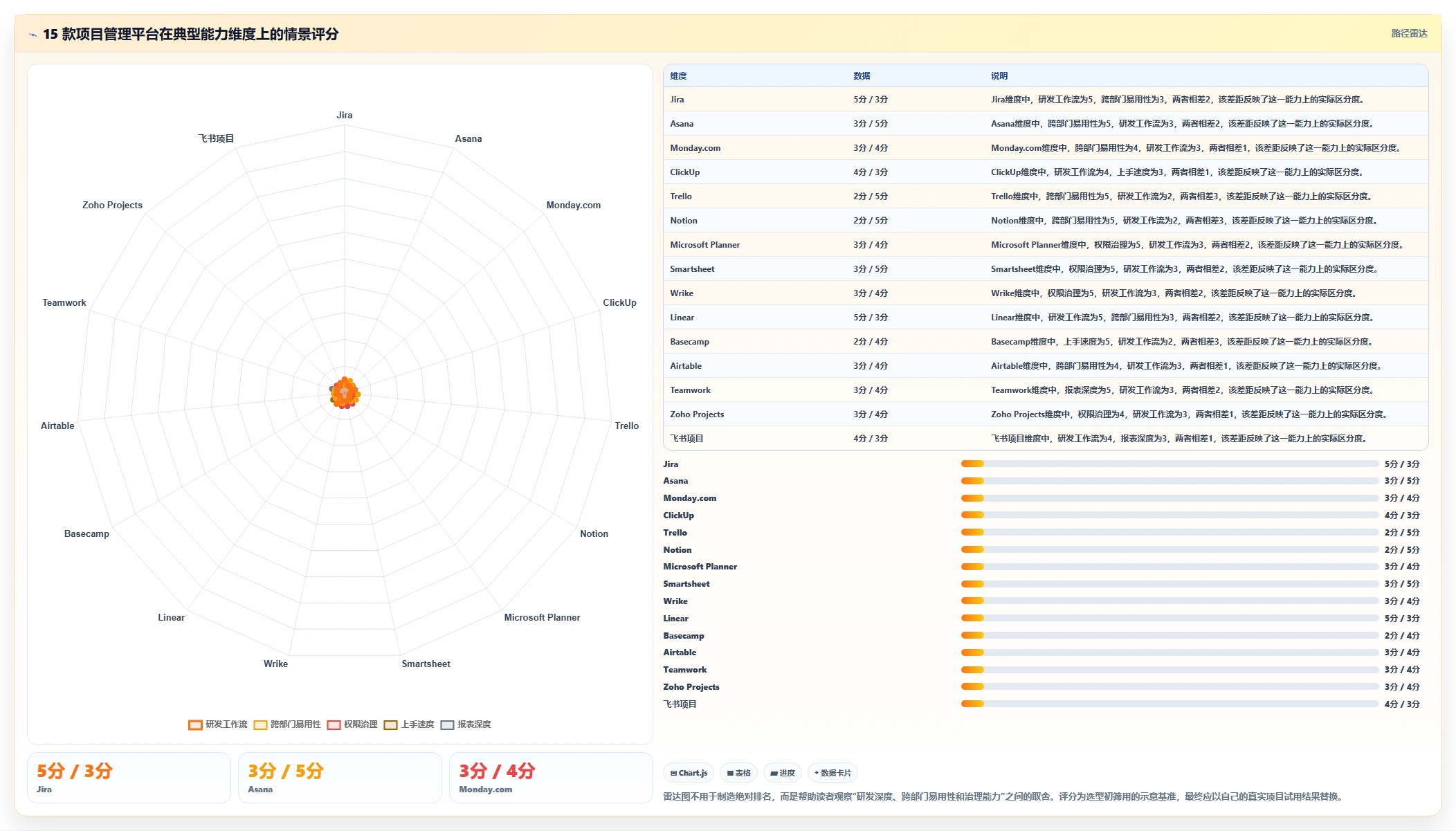
Task: Click the Wrike label in the progress list
Action: [x=675, y=601]
